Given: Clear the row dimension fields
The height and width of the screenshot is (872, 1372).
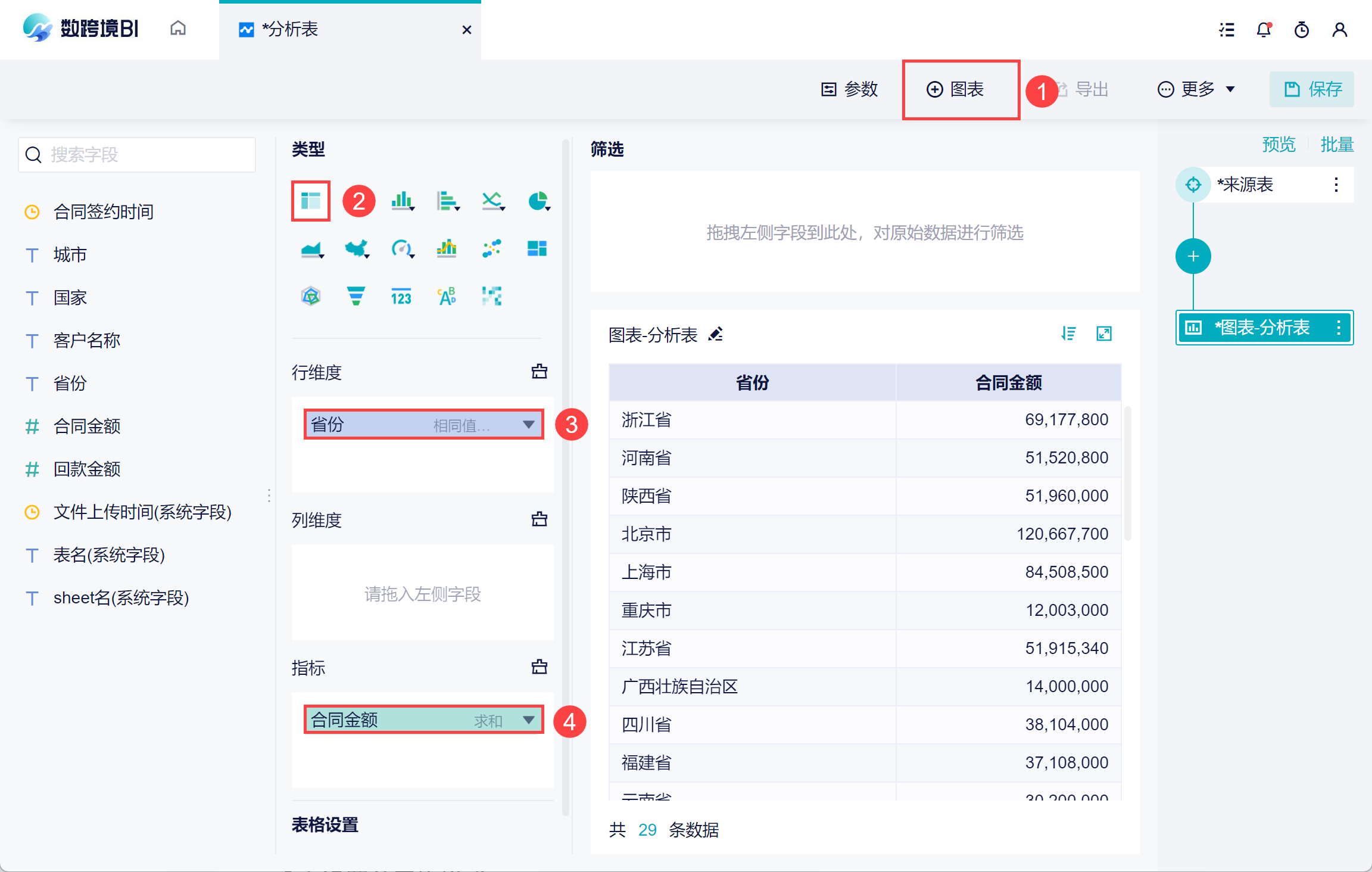Looking at the screenshot, I should pos(539,372).
